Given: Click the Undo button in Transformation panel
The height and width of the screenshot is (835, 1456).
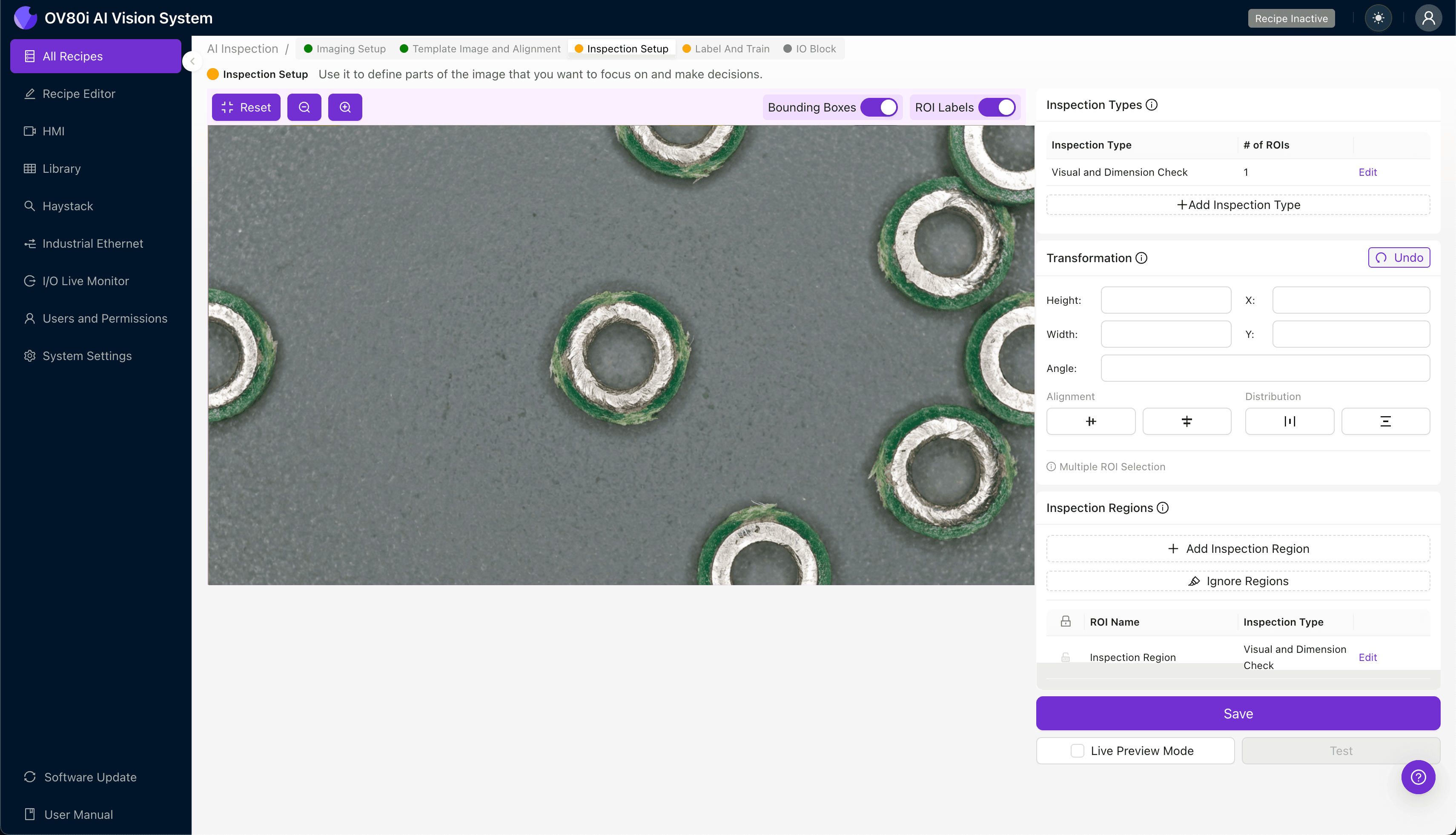Looking at the screenshot, I should tap(1399, 257).
